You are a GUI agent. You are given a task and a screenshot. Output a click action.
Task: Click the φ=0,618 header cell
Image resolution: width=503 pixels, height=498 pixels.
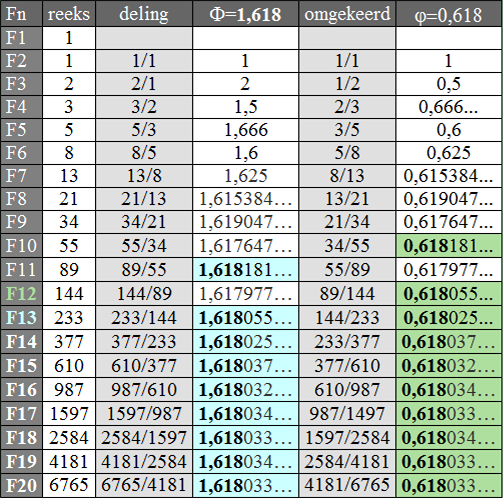[449, 14]
